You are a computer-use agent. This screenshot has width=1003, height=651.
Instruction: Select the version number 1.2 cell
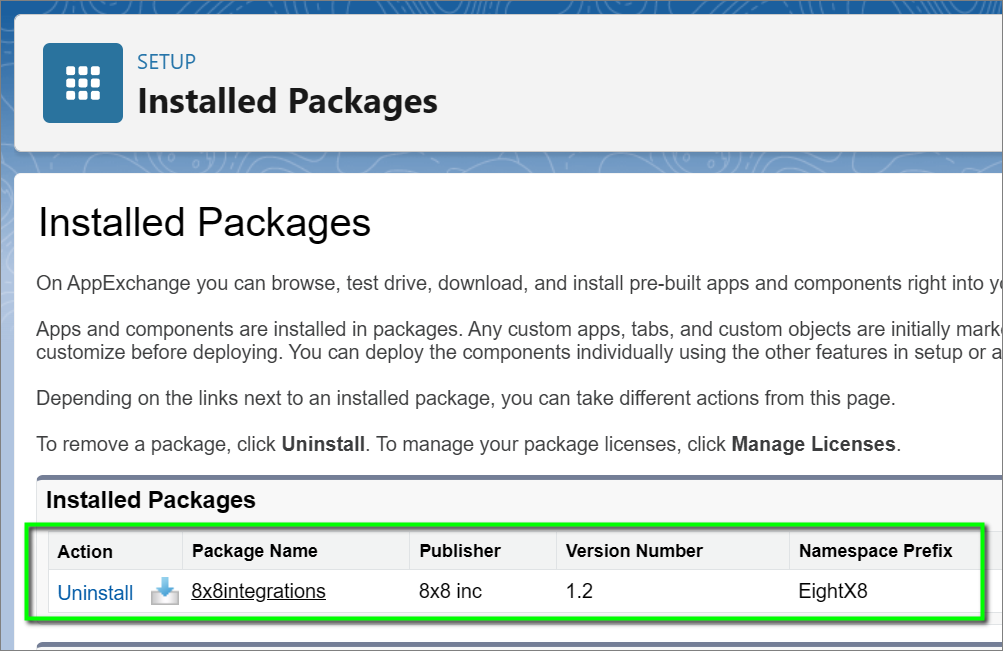point(579,591)
